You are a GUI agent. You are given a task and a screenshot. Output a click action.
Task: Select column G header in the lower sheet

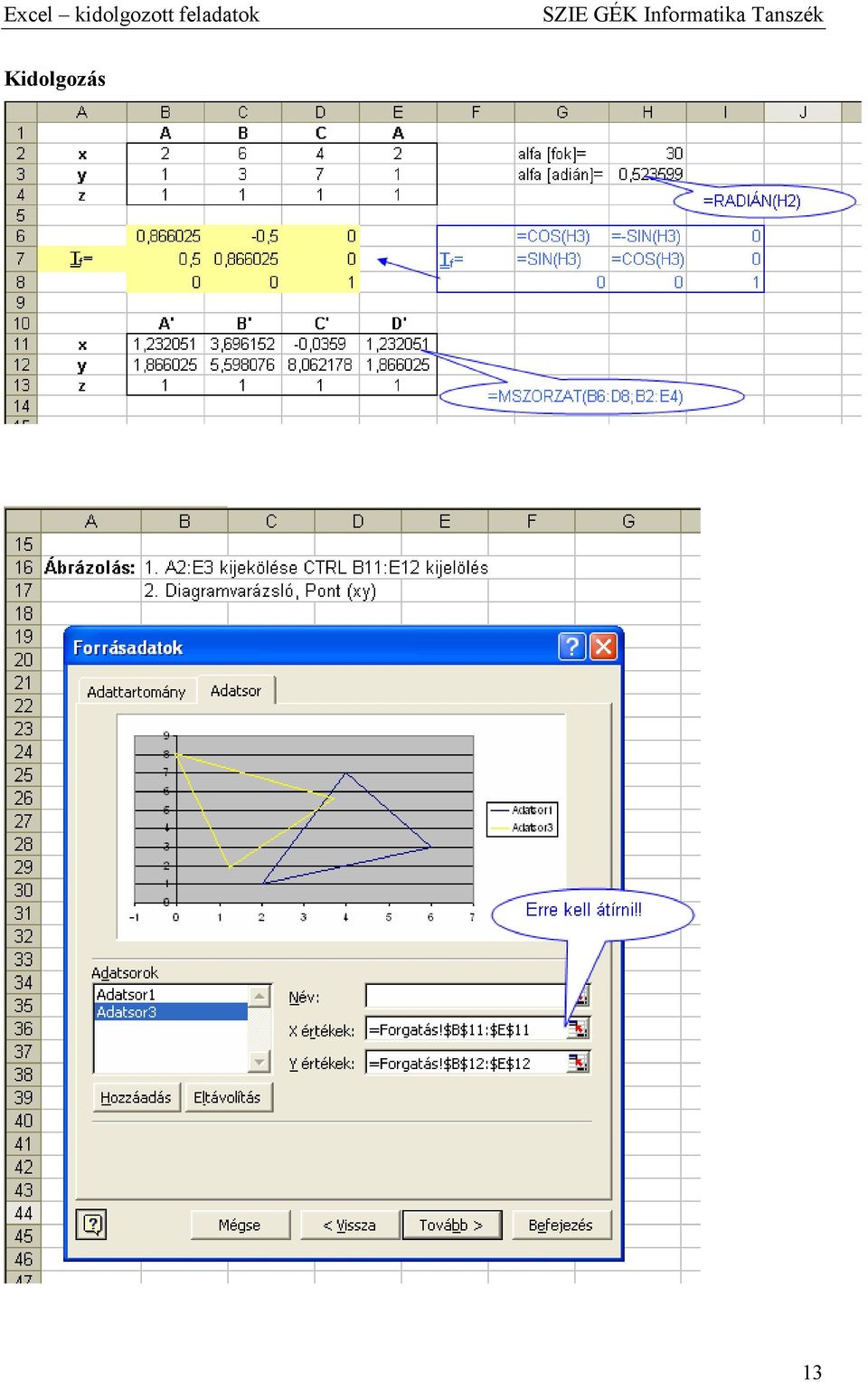(628, 521)
